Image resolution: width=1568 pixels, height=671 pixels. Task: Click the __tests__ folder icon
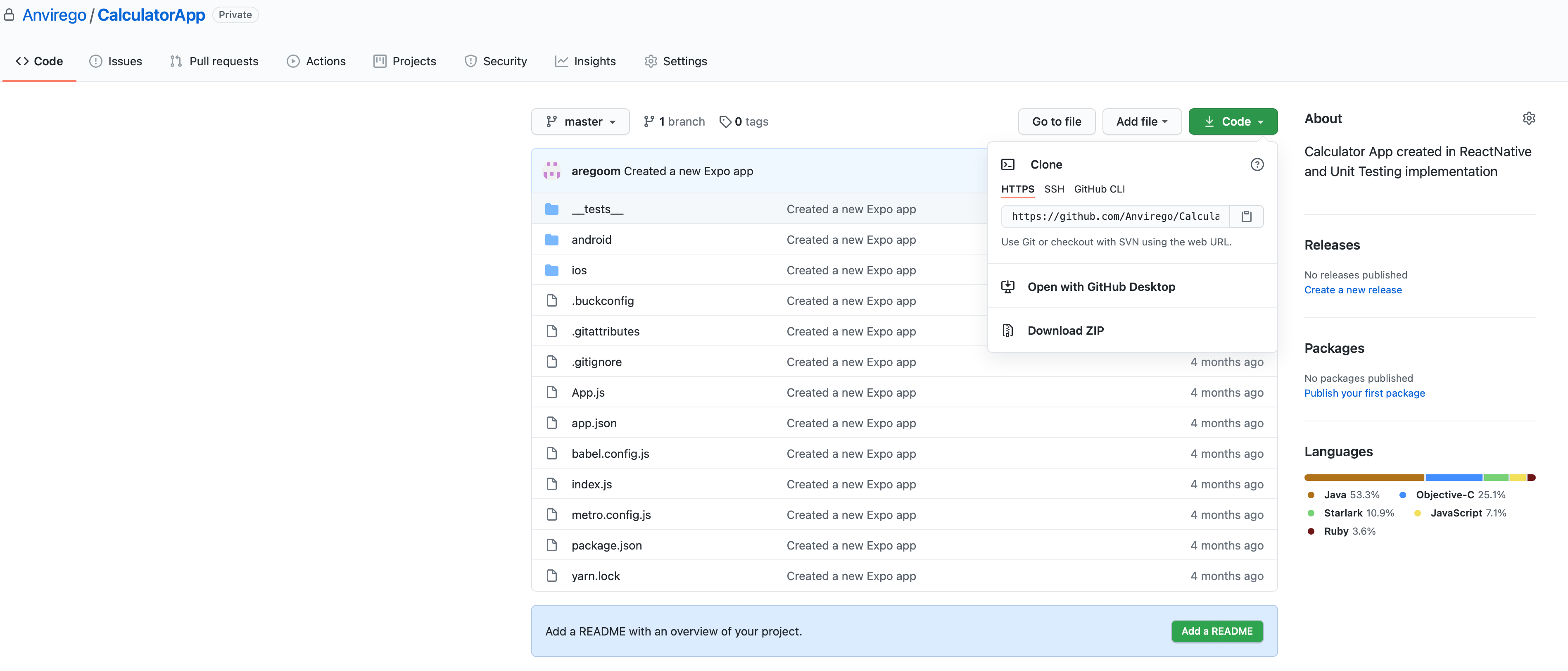tap(551, 209)
